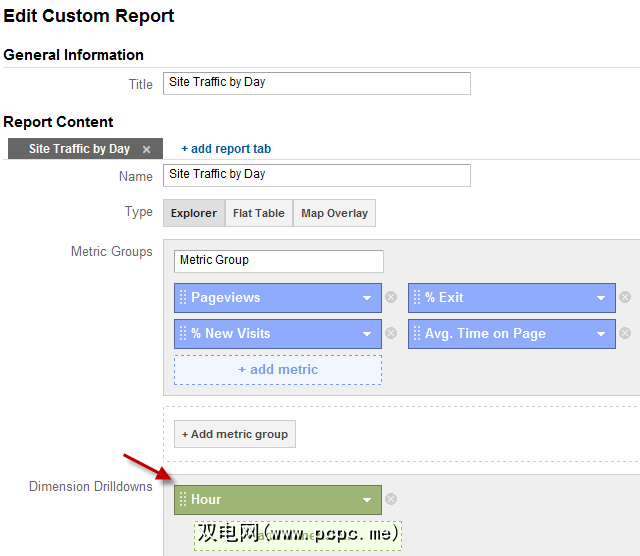This screenshot has height=556, width=640.
Task: Remove the Hour dimension drilldown
Action: [391, 499]
